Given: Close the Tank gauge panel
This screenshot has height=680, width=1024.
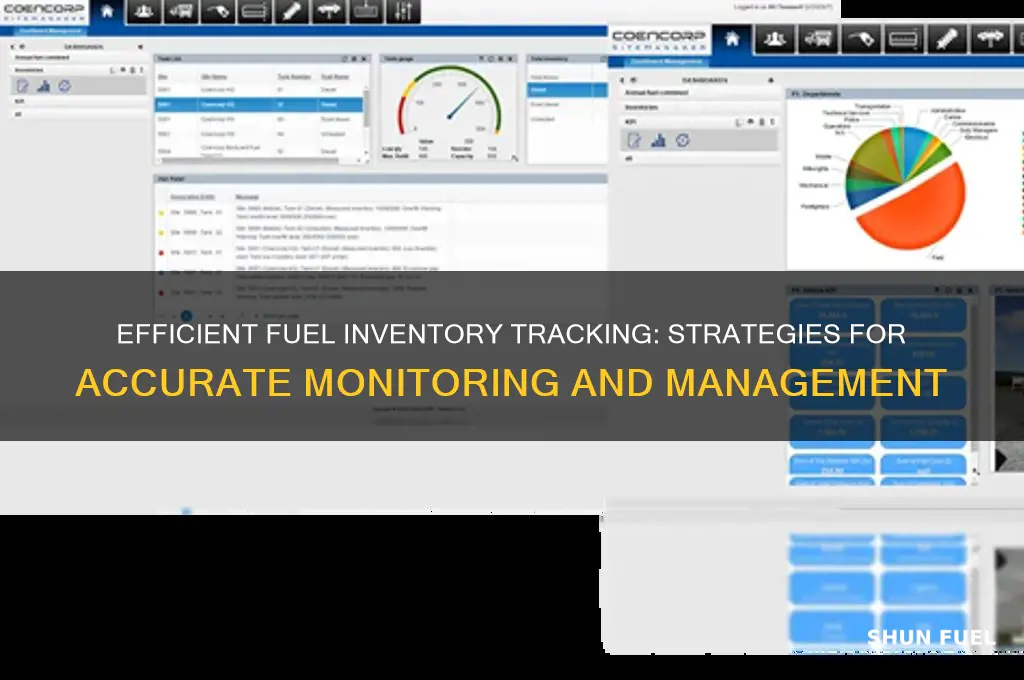Looking at the screenshot, I should point(511,59).
